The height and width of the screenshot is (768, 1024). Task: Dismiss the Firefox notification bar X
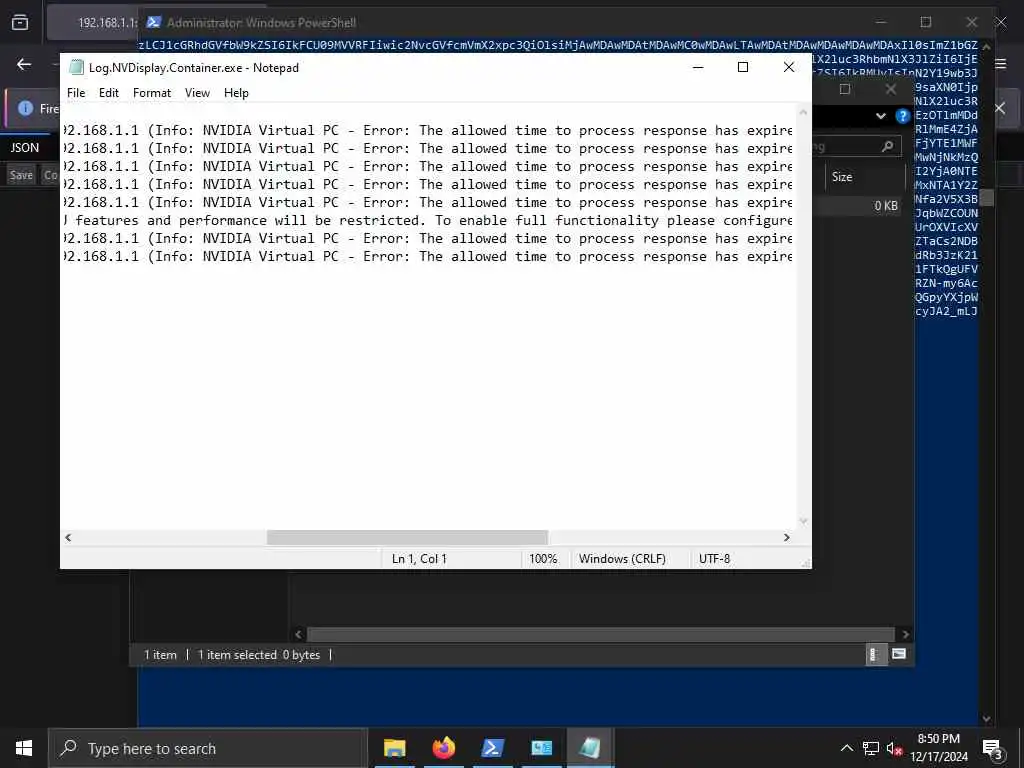tap(1000, 108)
